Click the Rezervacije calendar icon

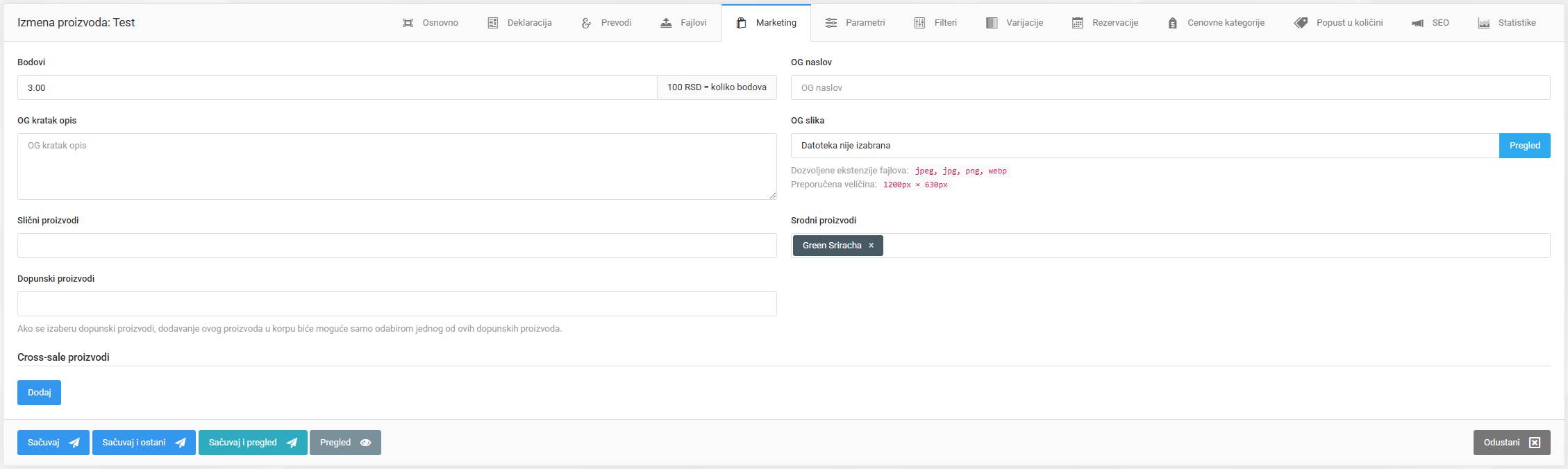tap(1077, 23)
